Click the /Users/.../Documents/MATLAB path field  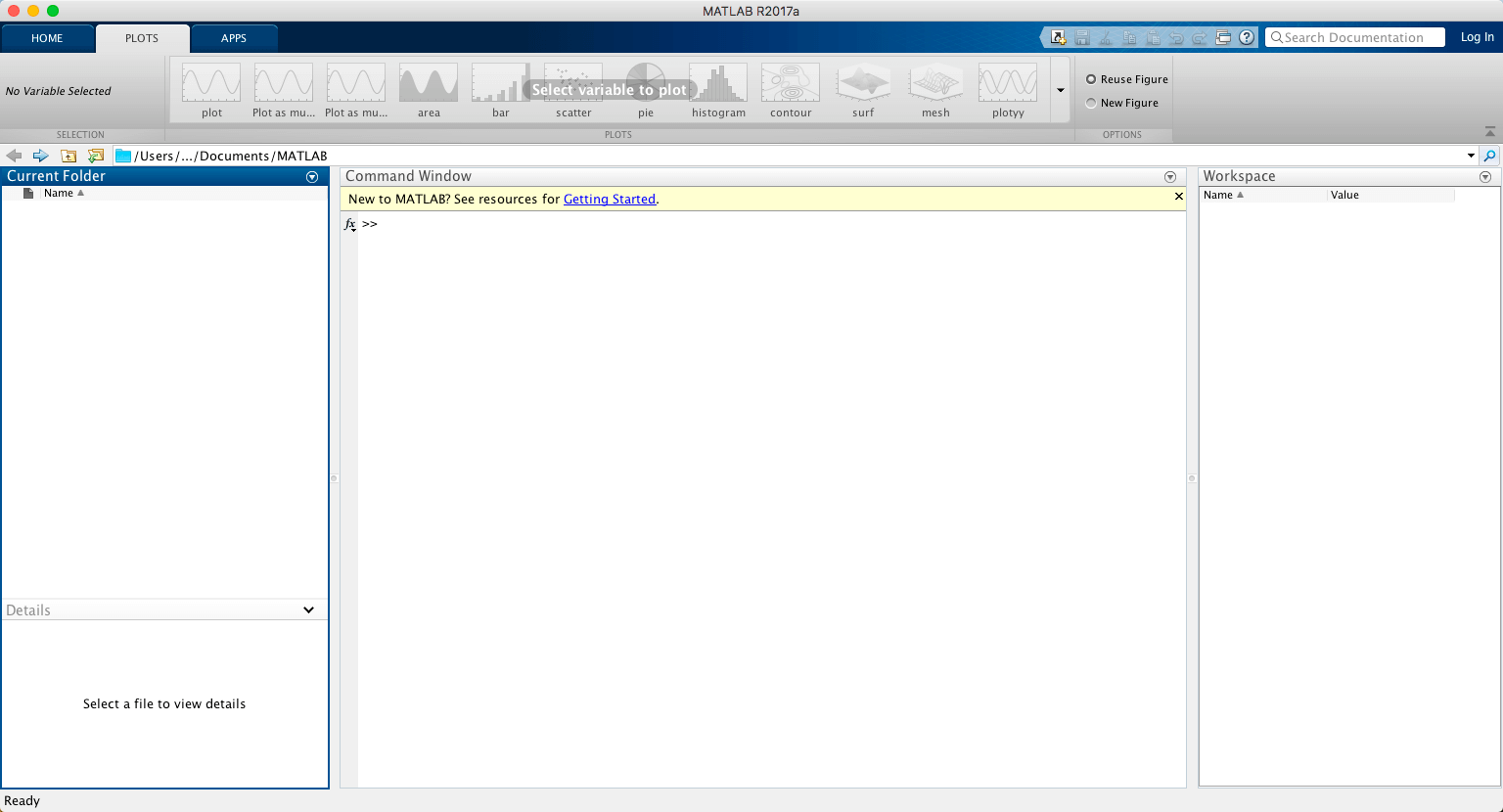pos(788,156)
